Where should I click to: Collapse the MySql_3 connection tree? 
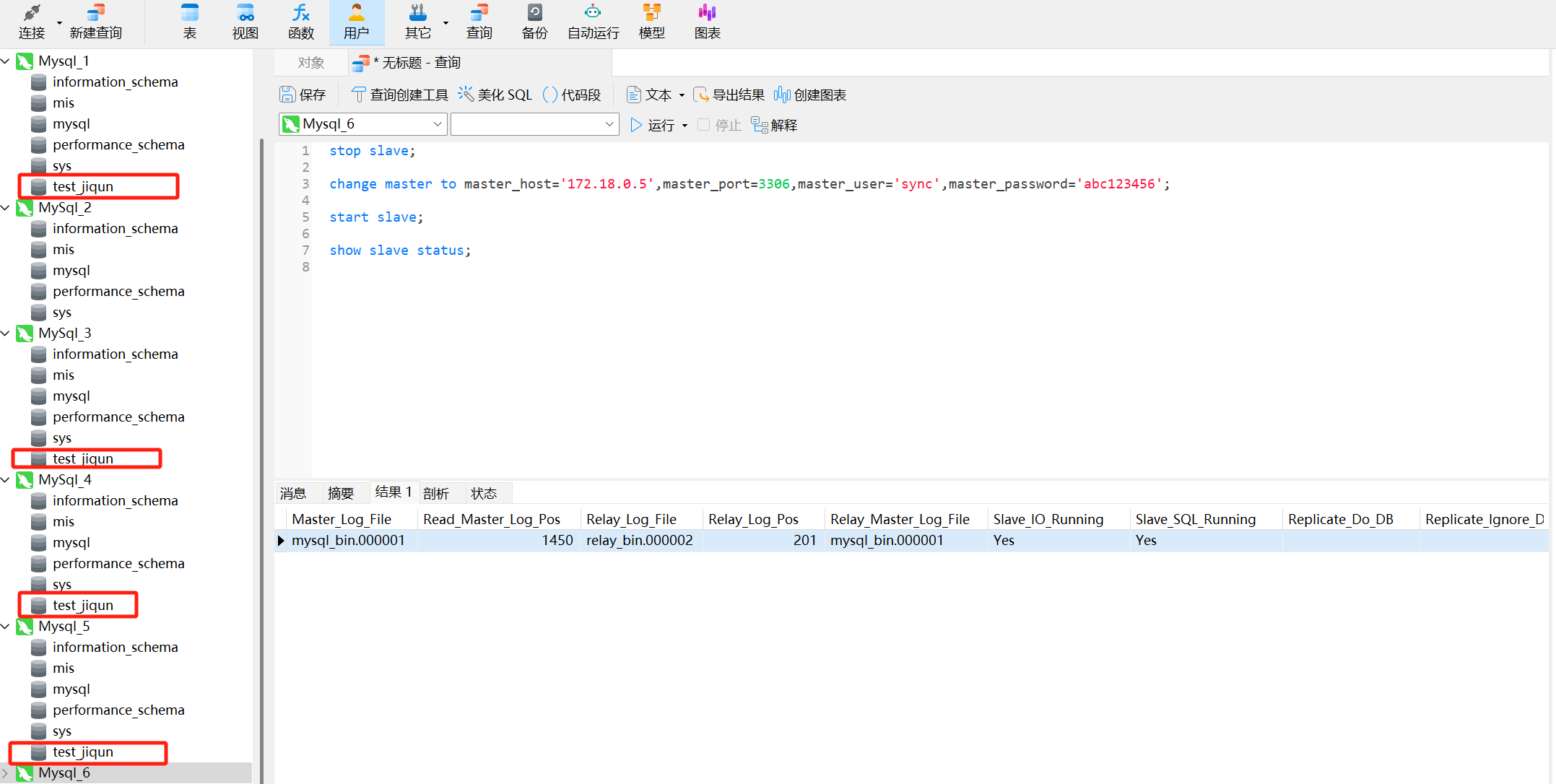point(6,334)
